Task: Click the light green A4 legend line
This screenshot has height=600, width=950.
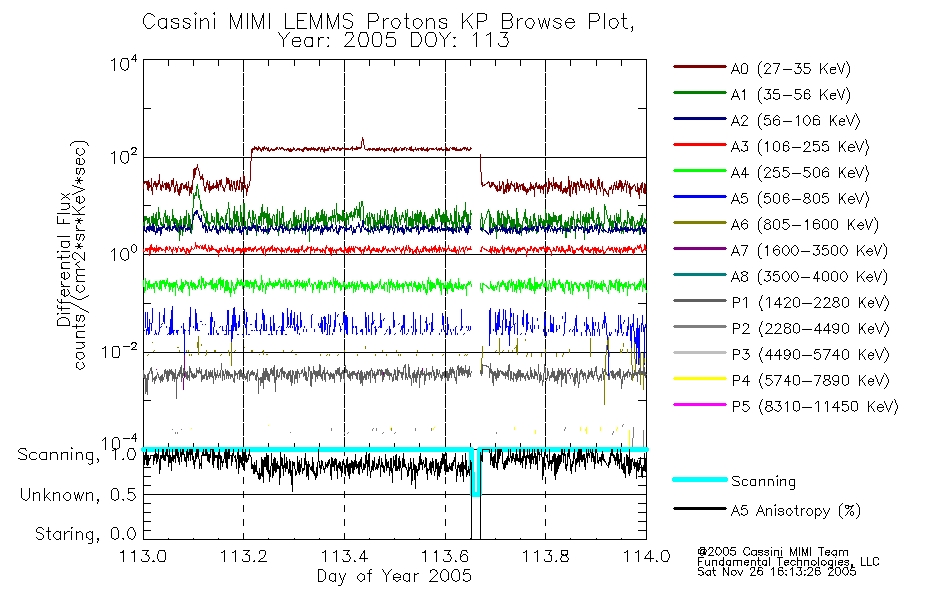Action: point(699,171)
